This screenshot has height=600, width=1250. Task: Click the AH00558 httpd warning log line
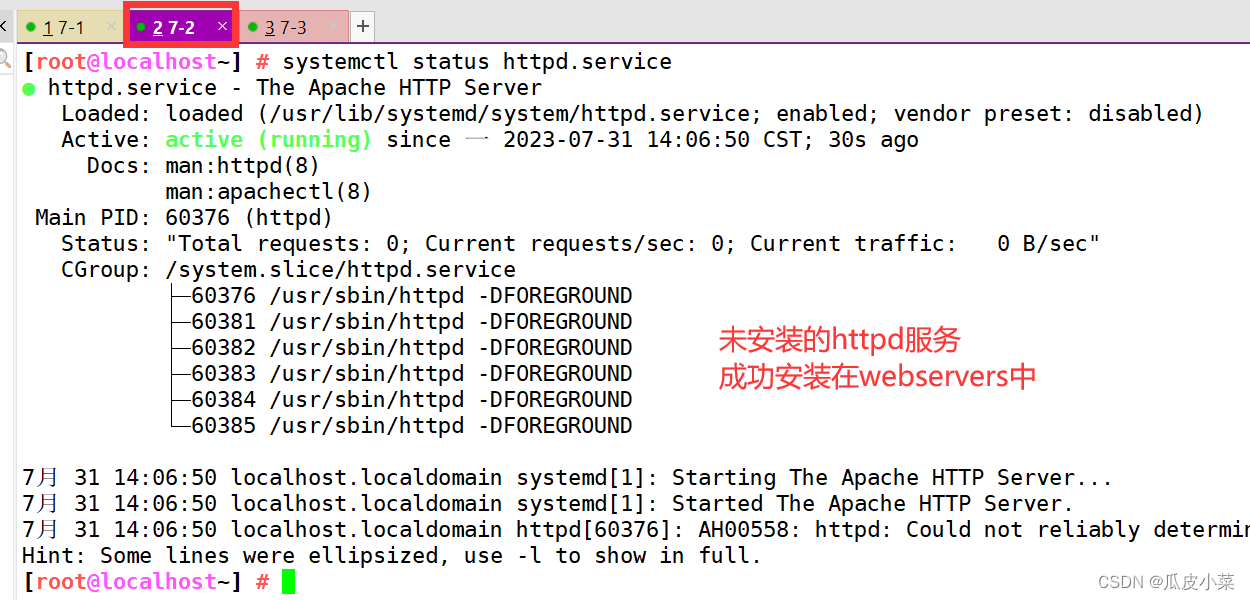pyautogui.click(x=636, y=530)
